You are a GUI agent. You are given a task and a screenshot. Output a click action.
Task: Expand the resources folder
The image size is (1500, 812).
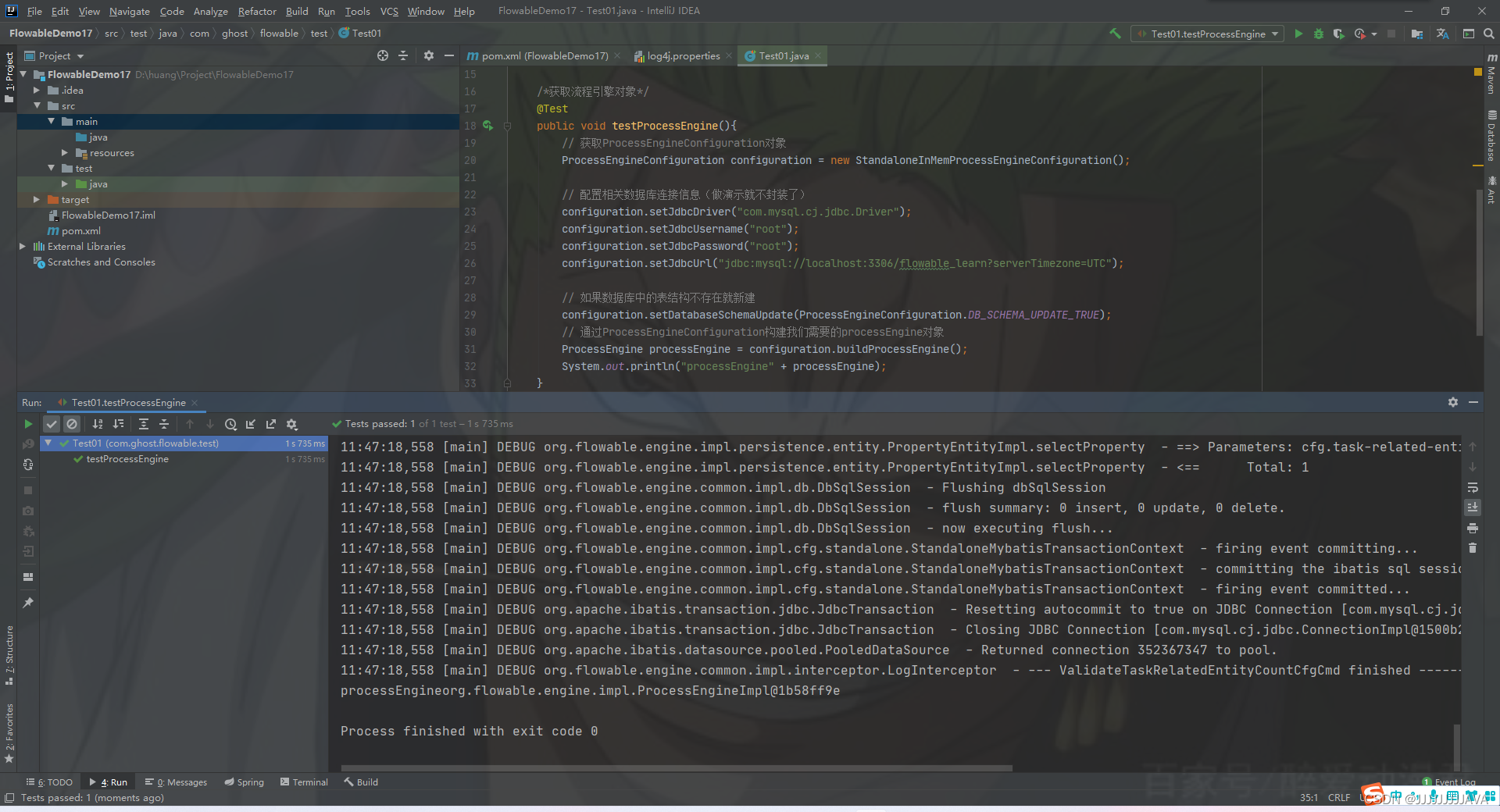pos(65,152)
